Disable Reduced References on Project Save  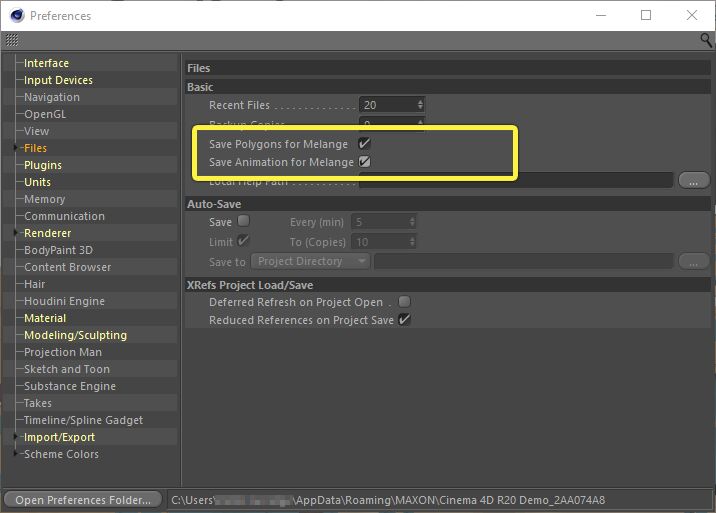[x=404, y=320]
